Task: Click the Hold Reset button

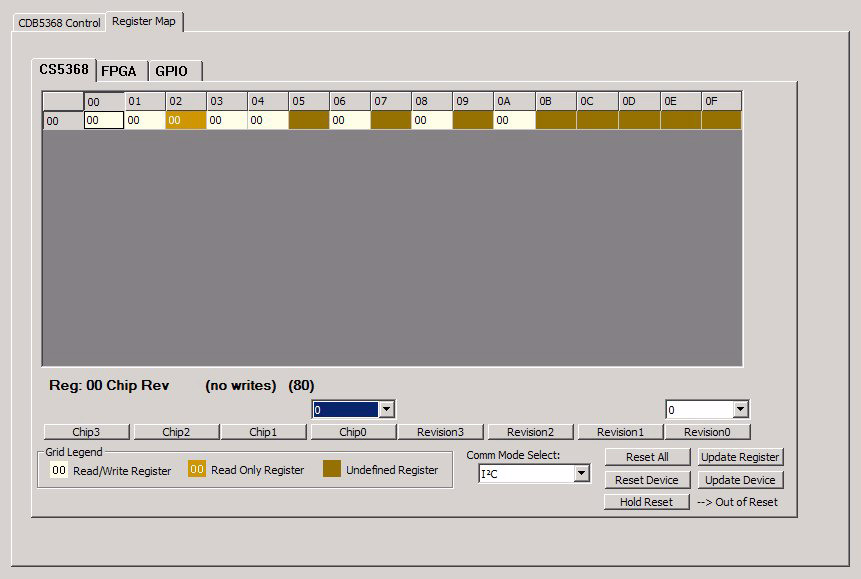Action: 645,502
